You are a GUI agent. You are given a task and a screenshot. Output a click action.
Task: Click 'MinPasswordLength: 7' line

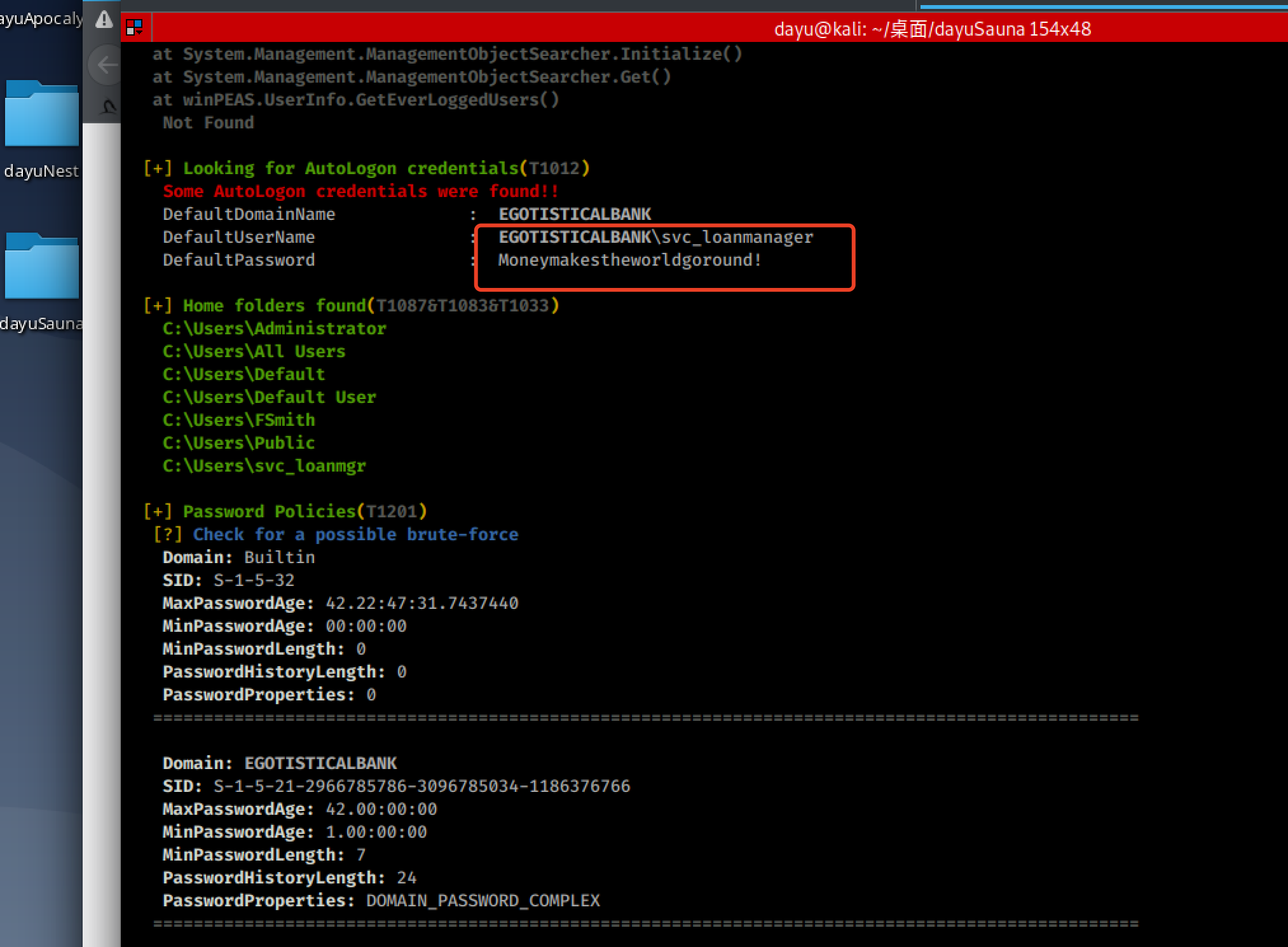pyautogui.click(x=264, y=855)
